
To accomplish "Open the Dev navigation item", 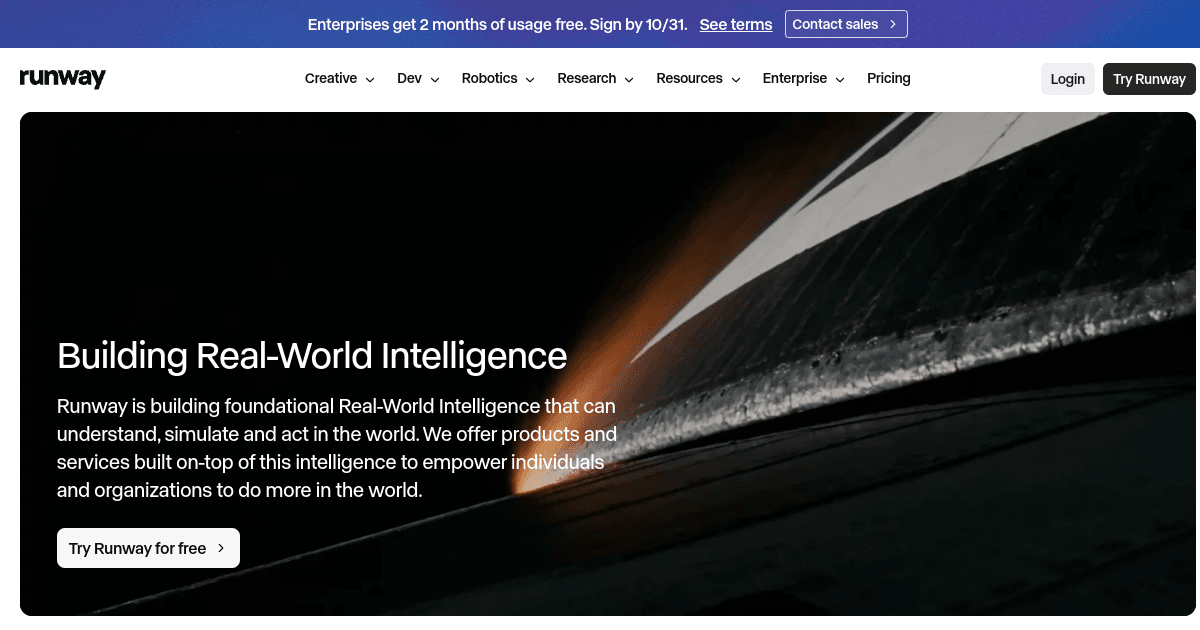I will pos(418,79).
